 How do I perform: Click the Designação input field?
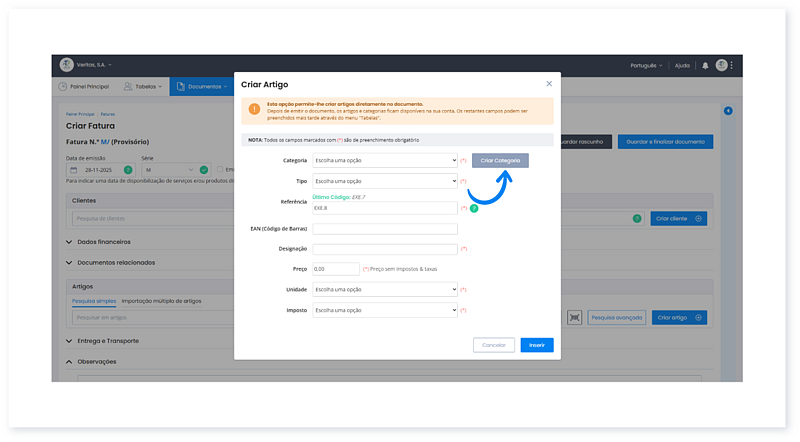pyautogui.click(x=385, y=248)
